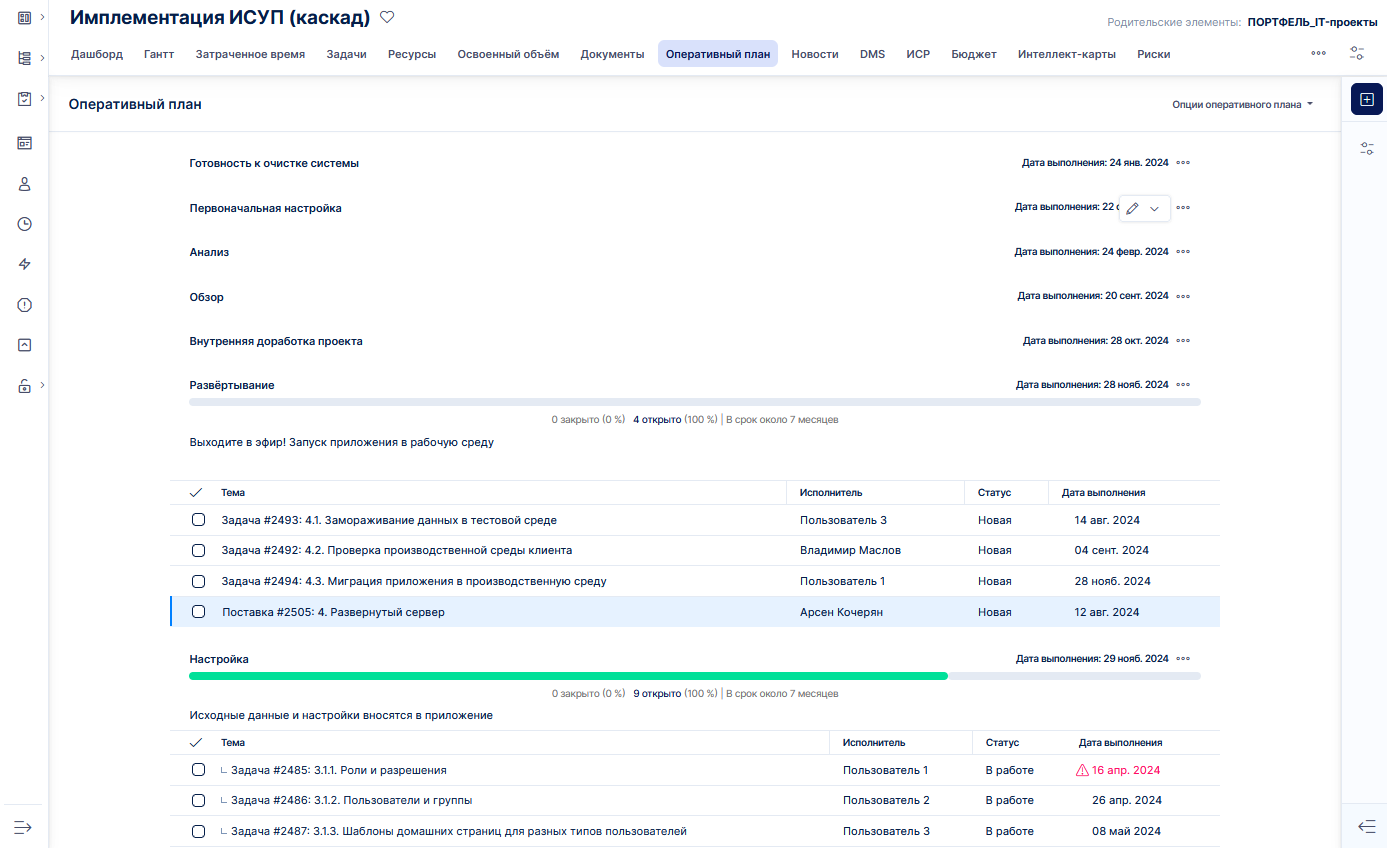Click overdue date 16 апр. 2024

point(1126,770)
